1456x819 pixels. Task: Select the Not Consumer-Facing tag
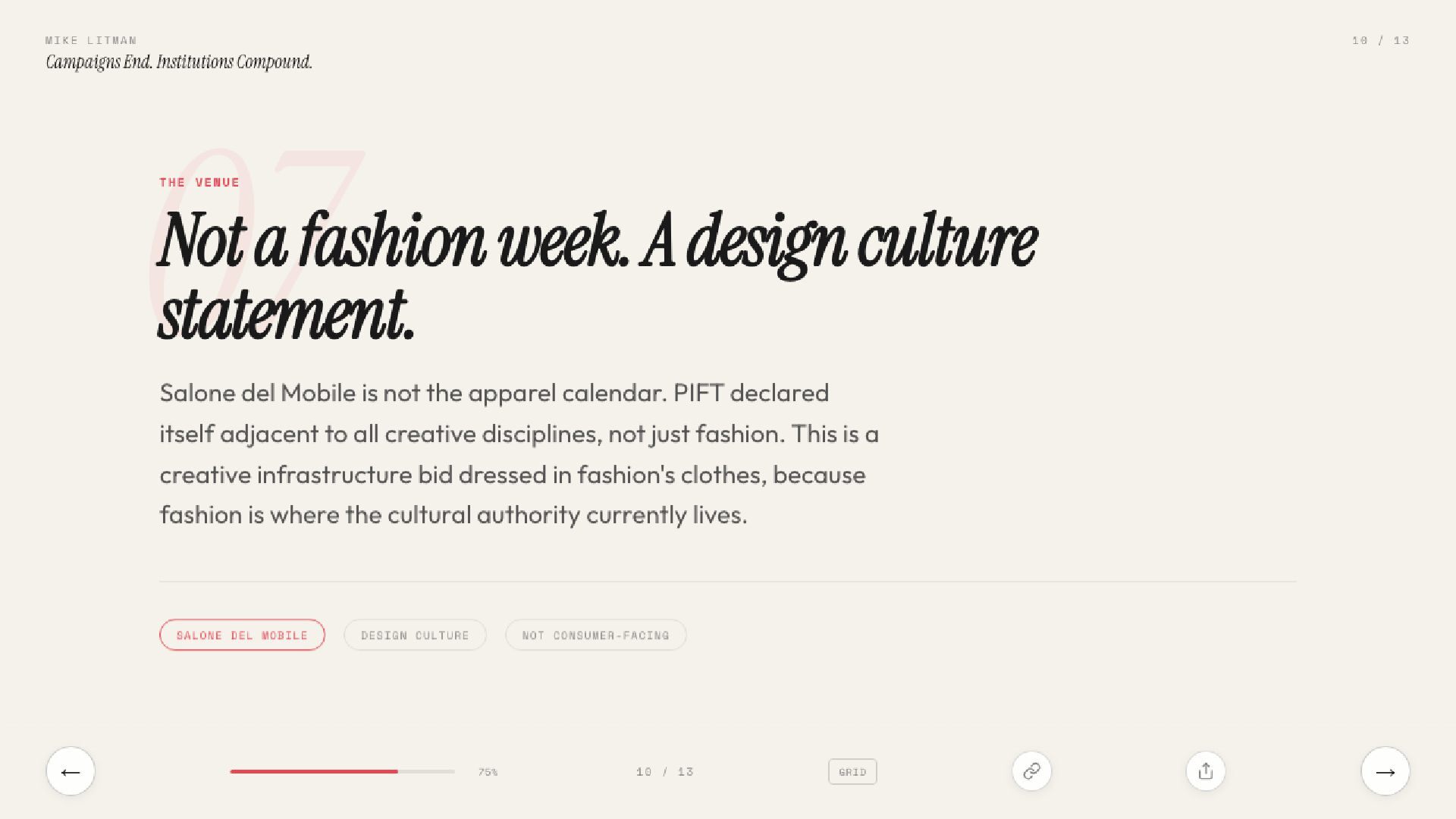[596, 635]
